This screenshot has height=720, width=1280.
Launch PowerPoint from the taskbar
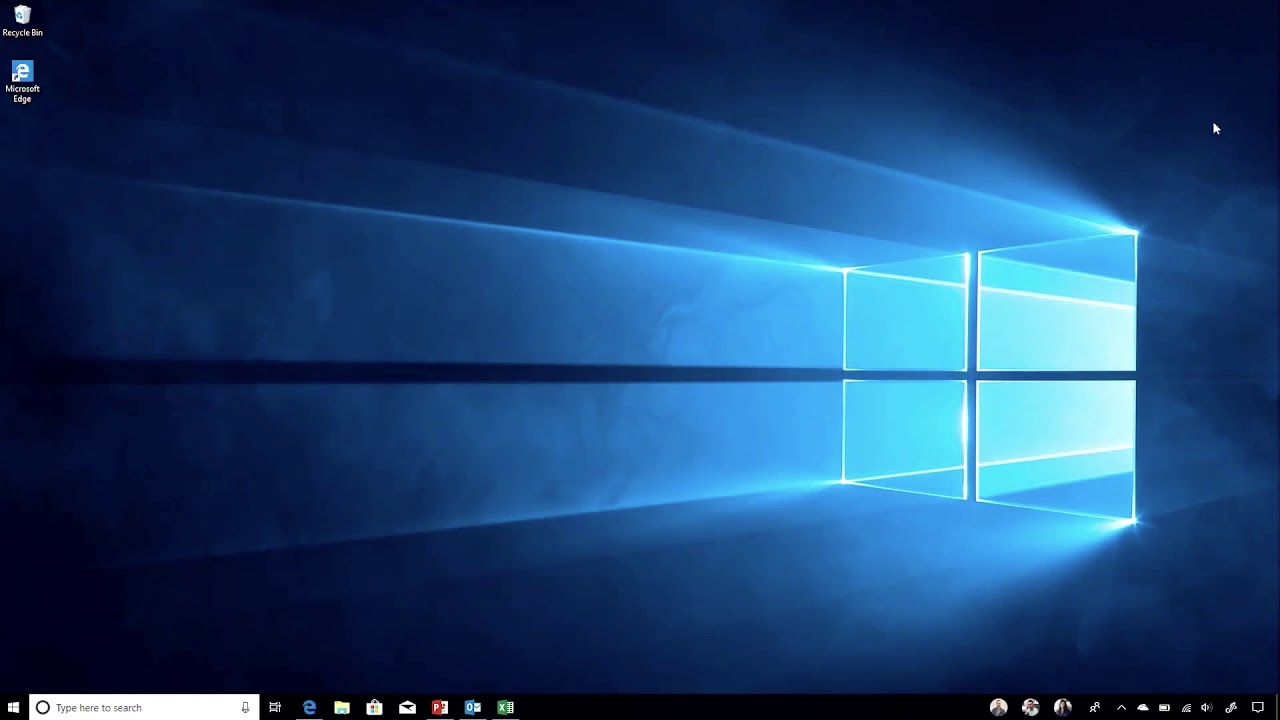click(440, 707)
